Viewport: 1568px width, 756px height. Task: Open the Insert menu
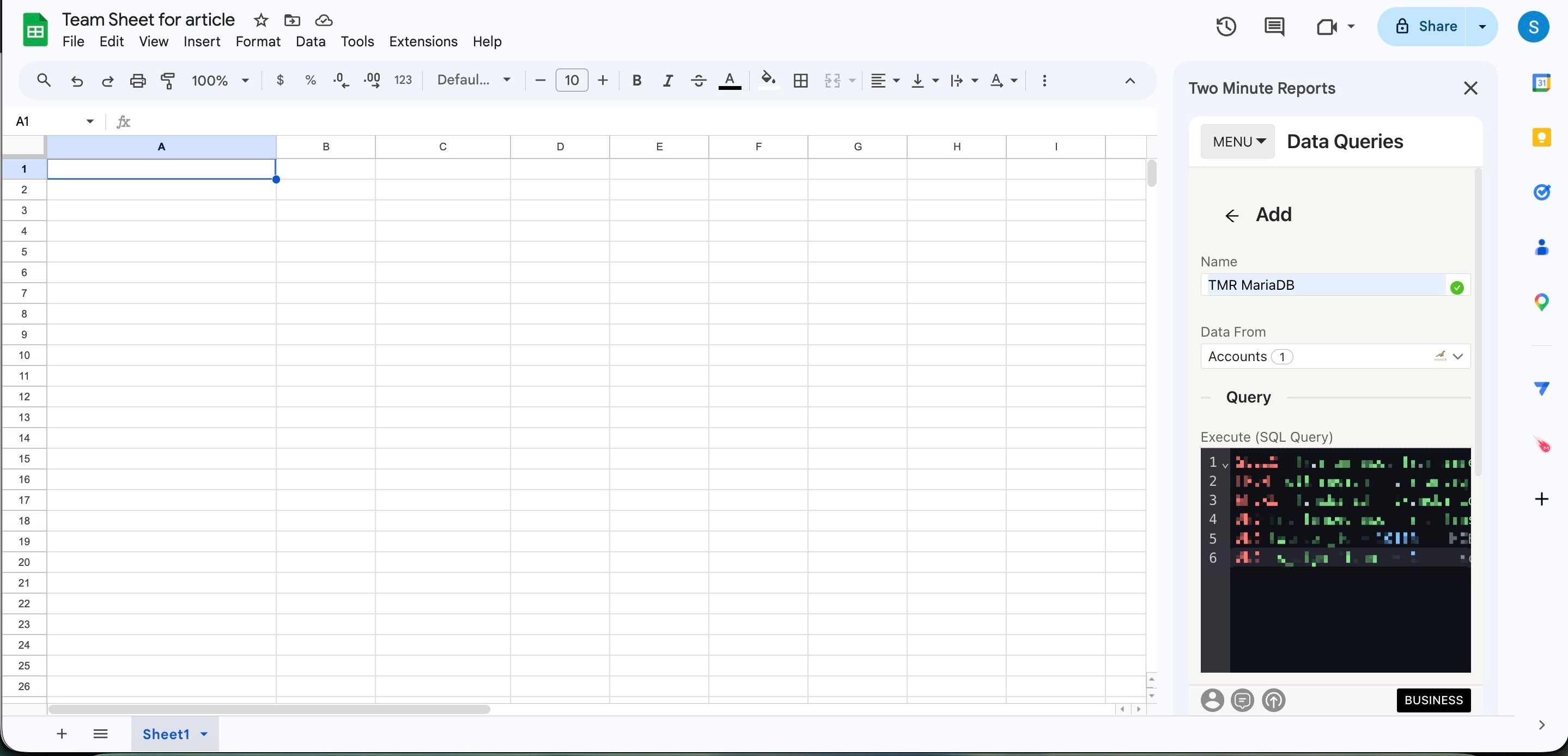[x=202, y=41]
